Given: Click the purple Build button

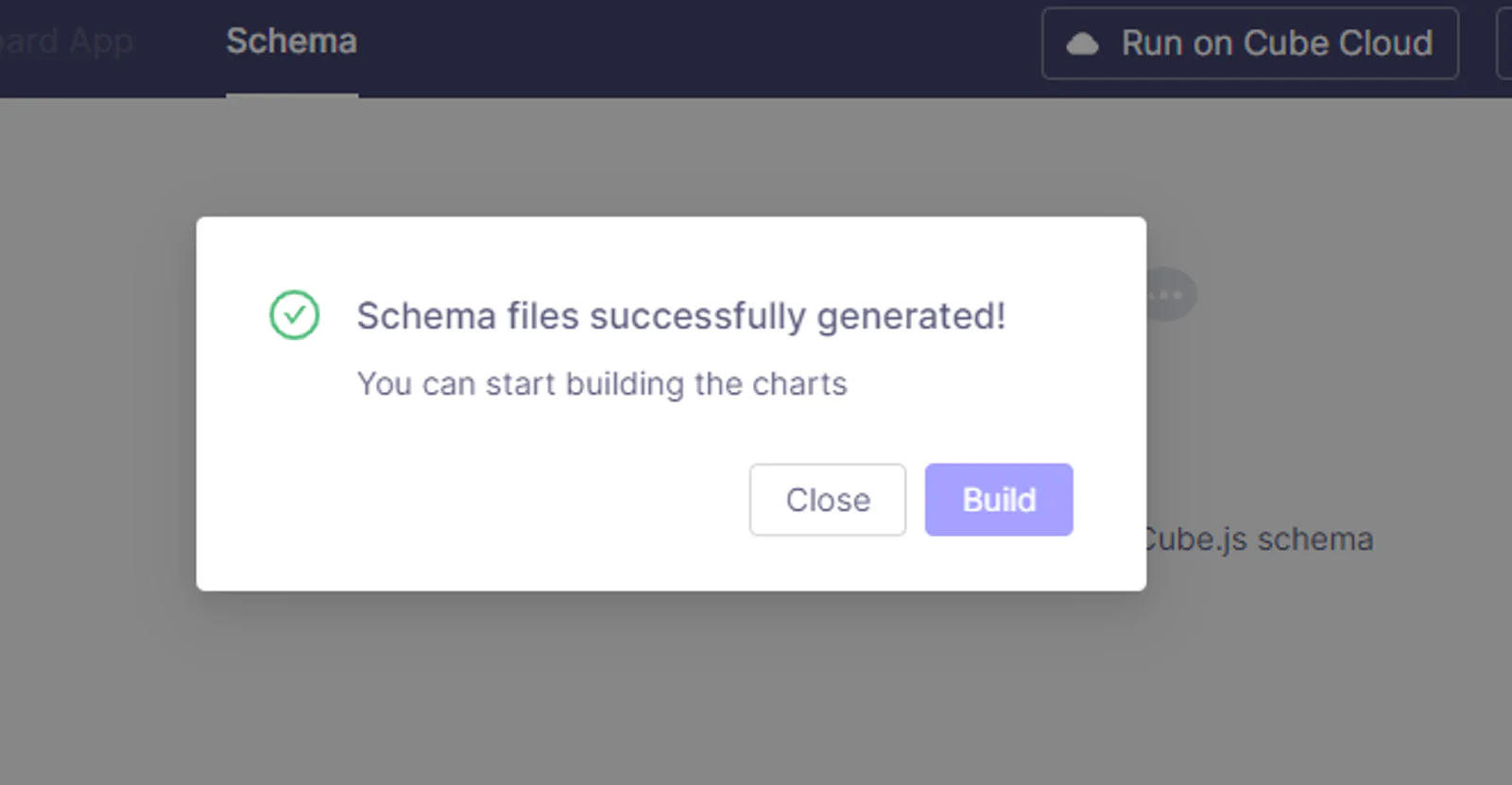Looking at the screenshot, I should (999, 500).
